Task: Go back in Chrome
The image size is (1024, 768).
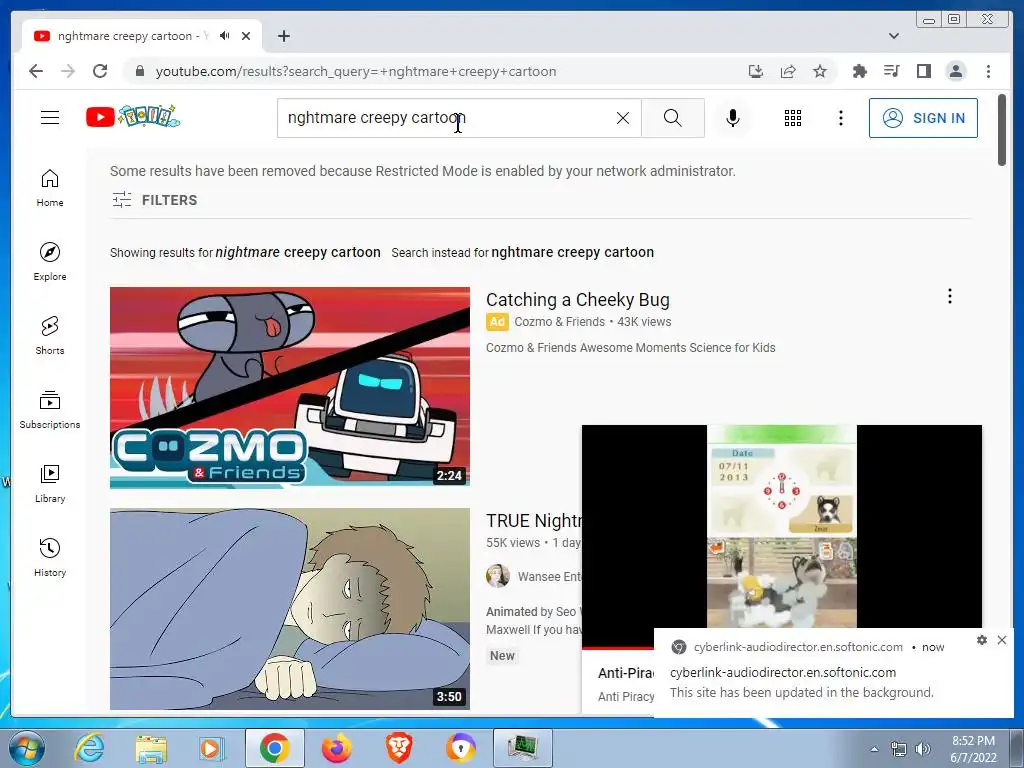Action: point(36,71)
